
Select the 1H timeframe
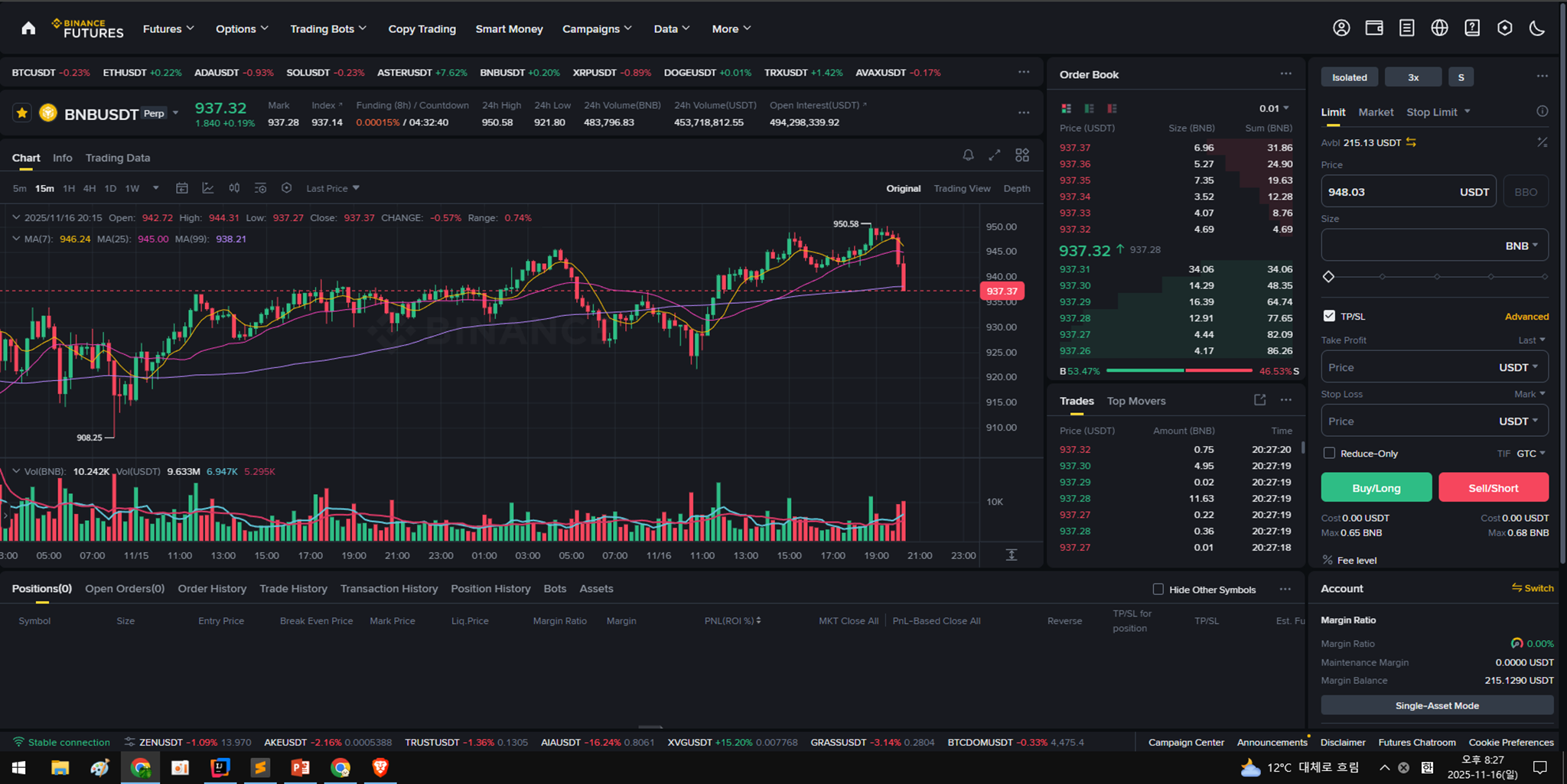(x=69, y=188)
